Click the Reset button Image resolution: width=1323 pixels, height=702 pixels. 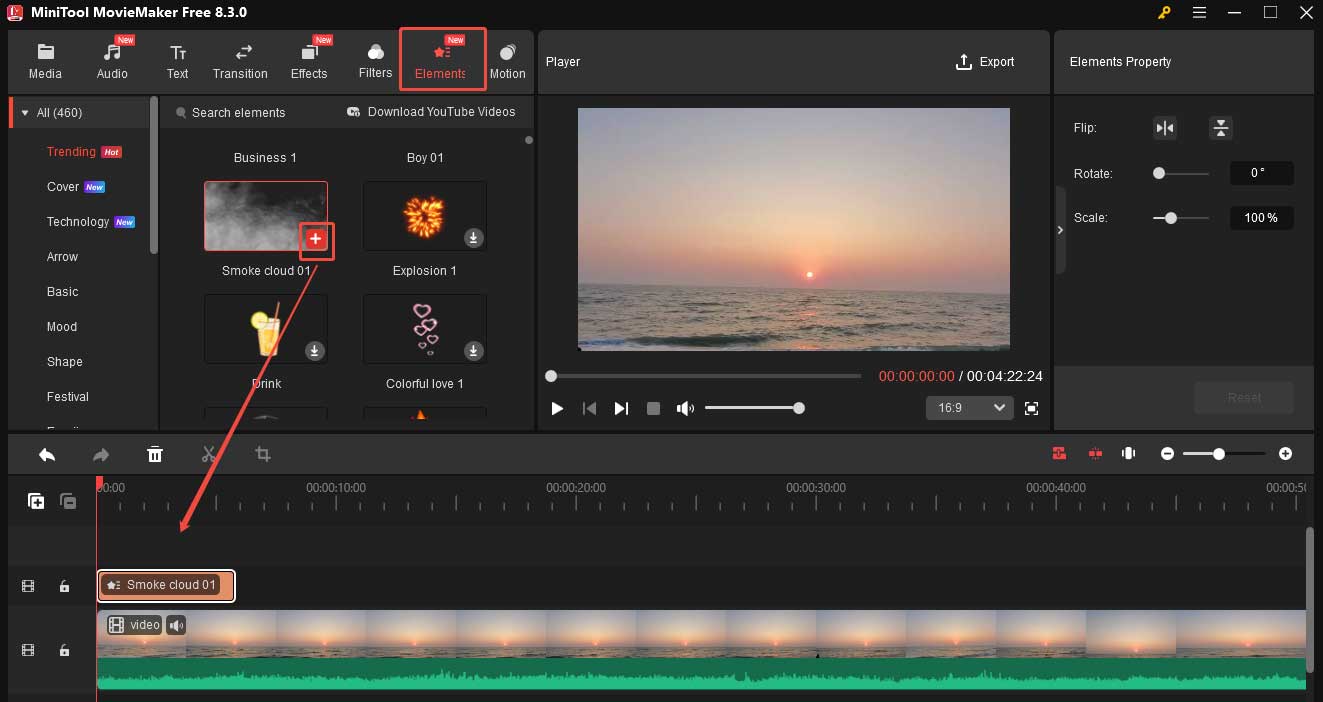point(1244,398)
